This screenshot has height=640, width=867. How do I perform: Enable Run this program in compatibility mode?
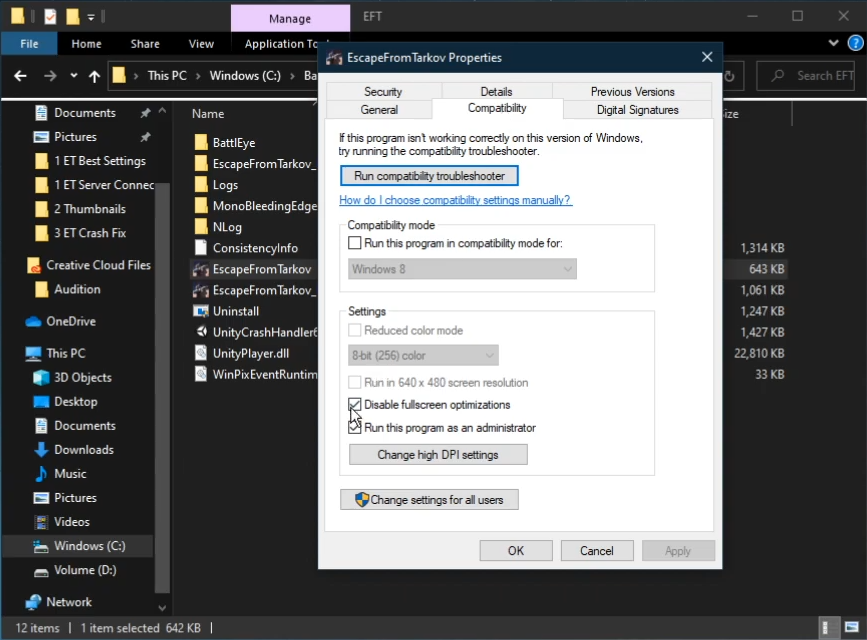355,243
